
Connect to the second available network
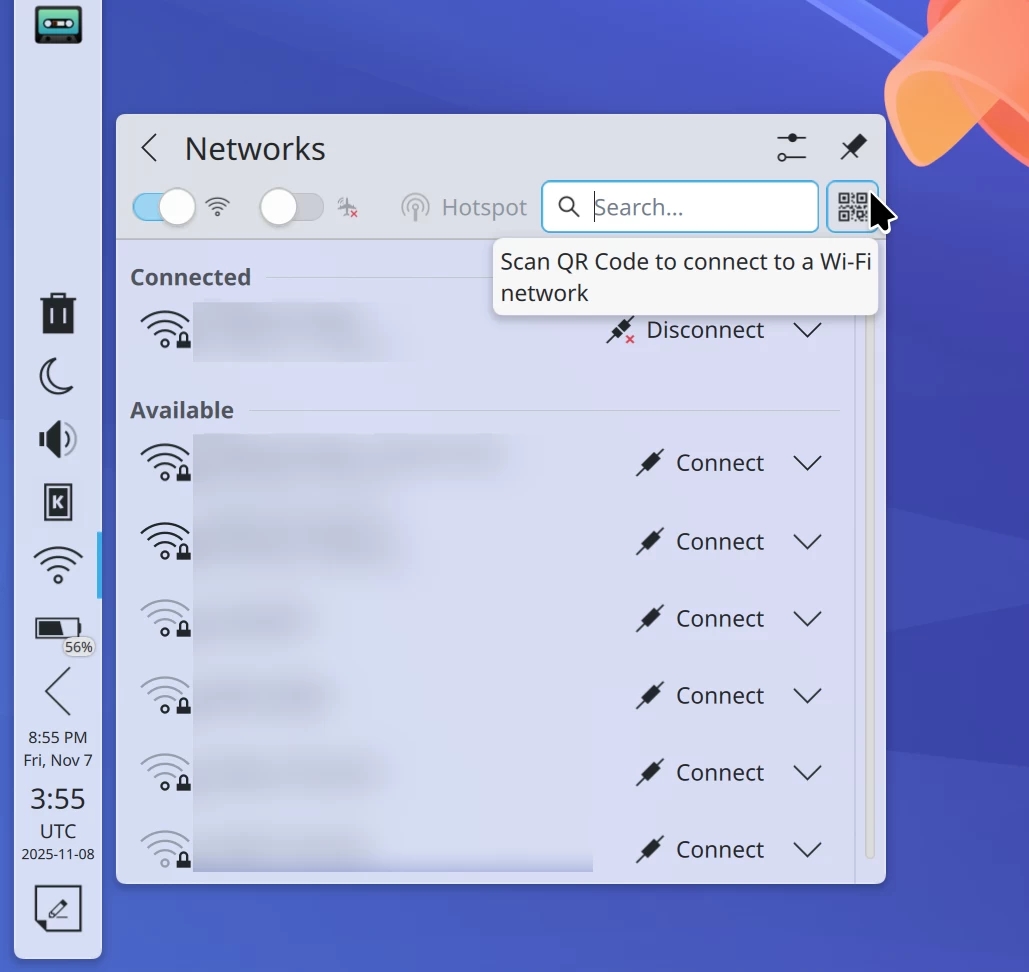click(718, 541)
